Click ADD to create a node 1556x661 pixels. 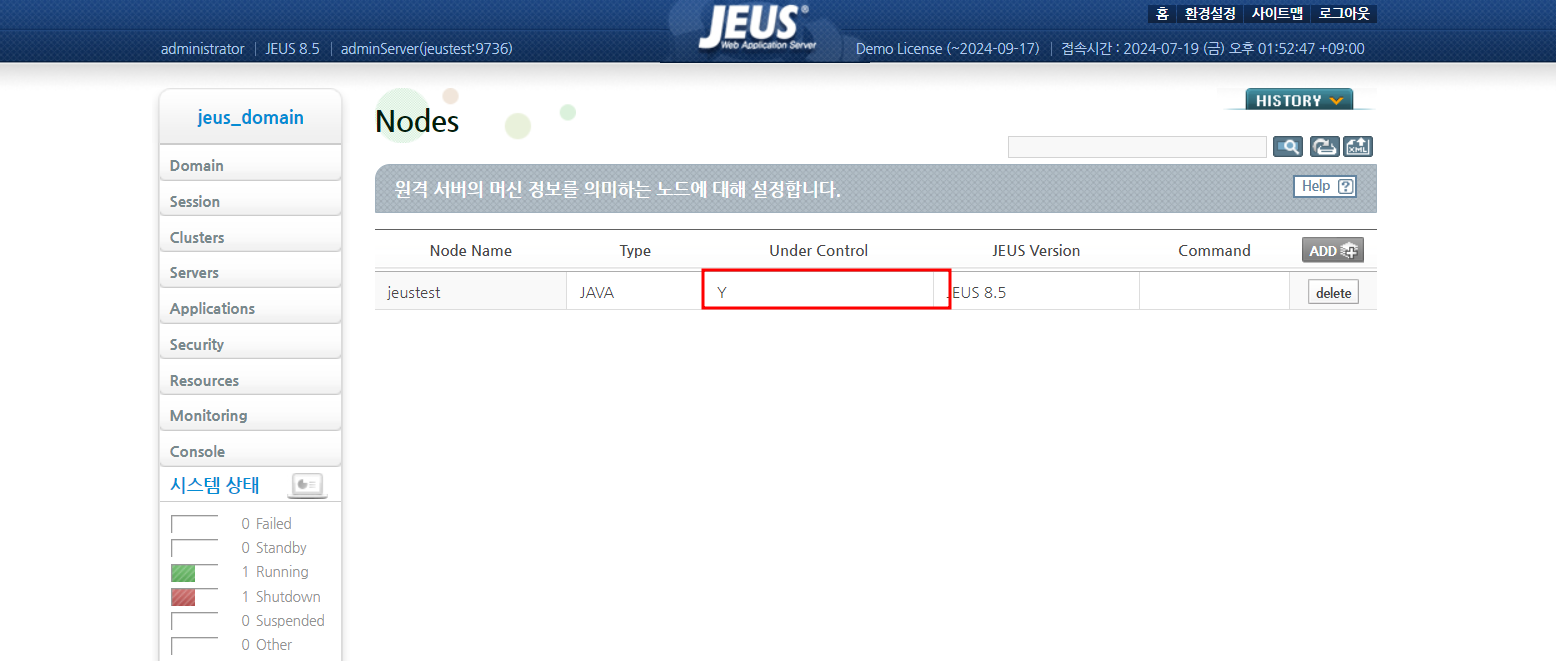coord(1332,250)
